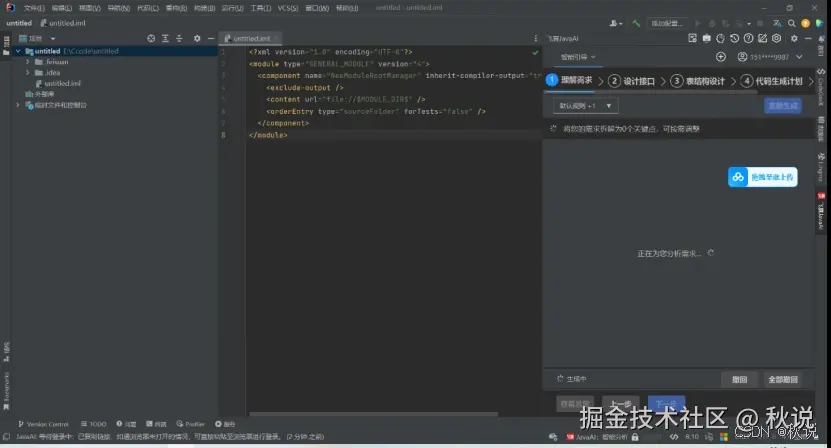Hide the project tool window
The image size is (831, 448).
click(211, 38)
